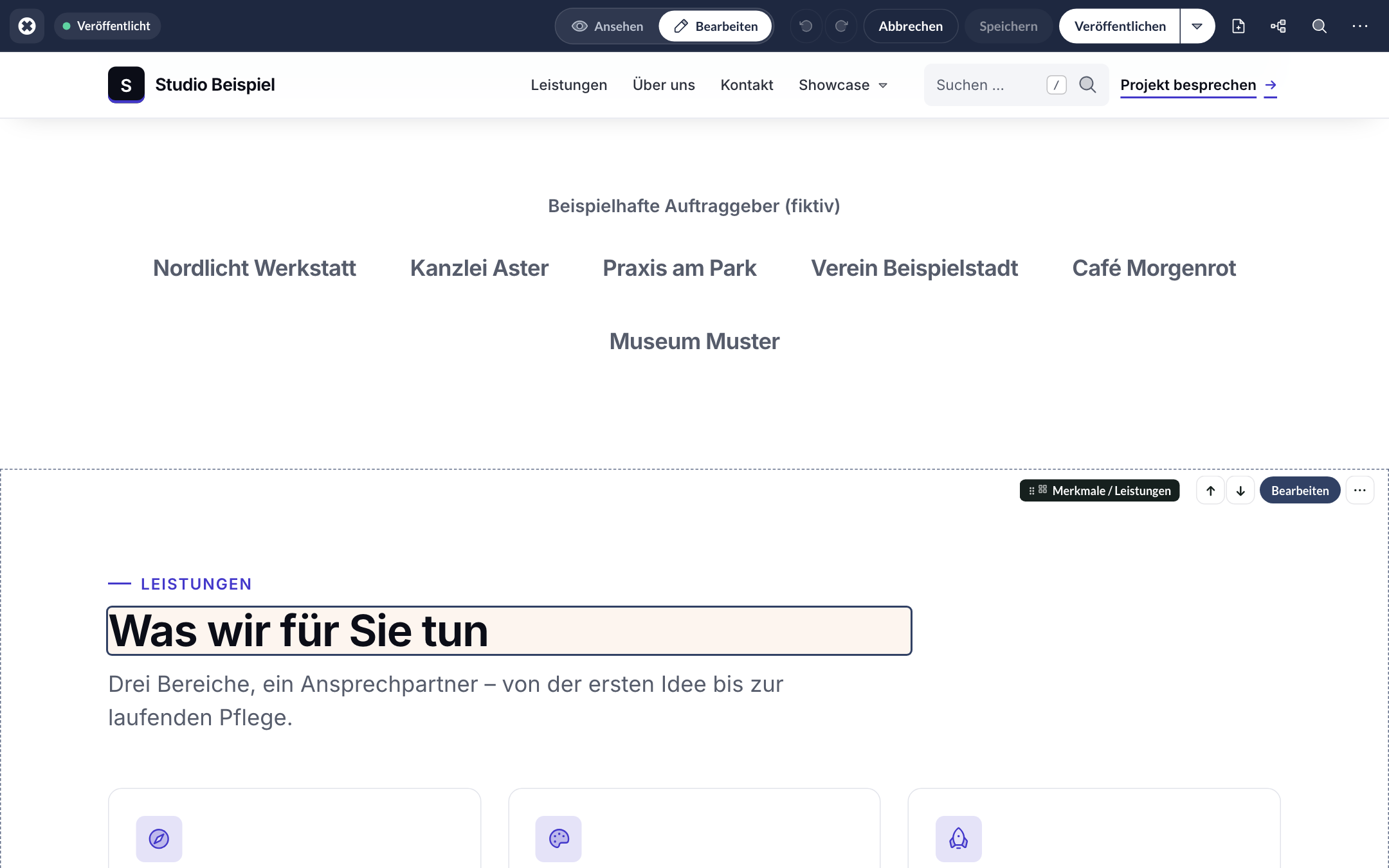Move the block up with arrow
The image size is (1389, 868).
(1210, 491)
